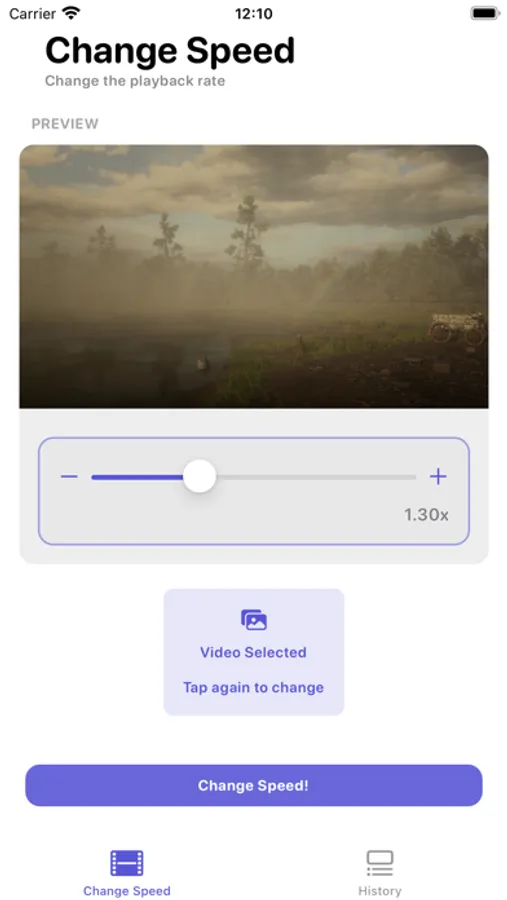Select the Change Speed tab label
The image size is (507, 900).
coord(127,891)
